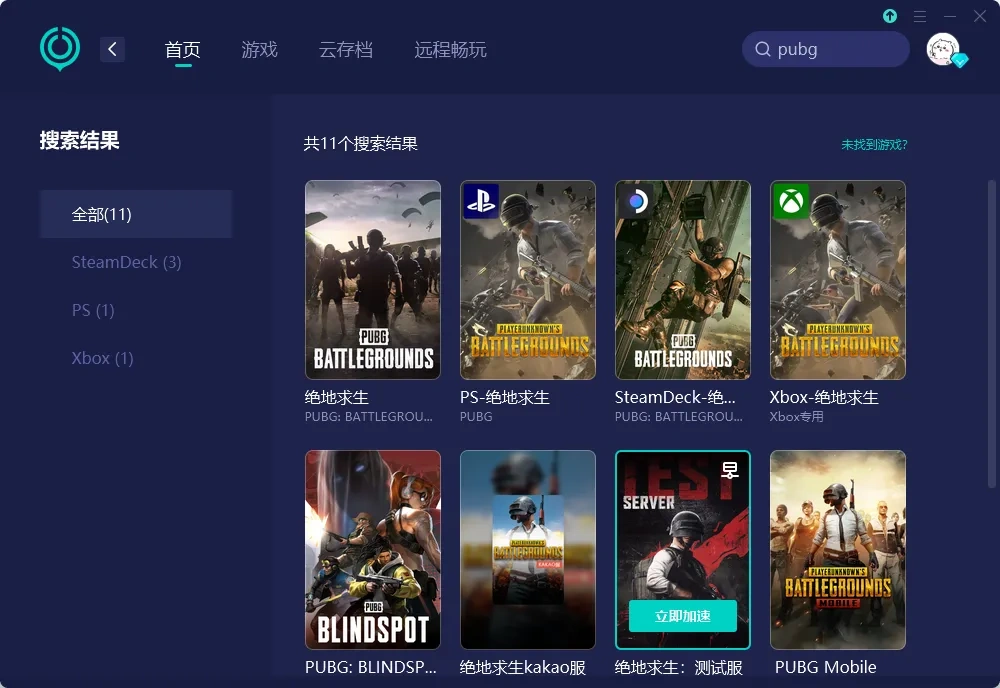The height and width of the screenshot is (688, 1000).
Task: Open the PUBG Mobile game cover
Action: click(x=838, y=550)
